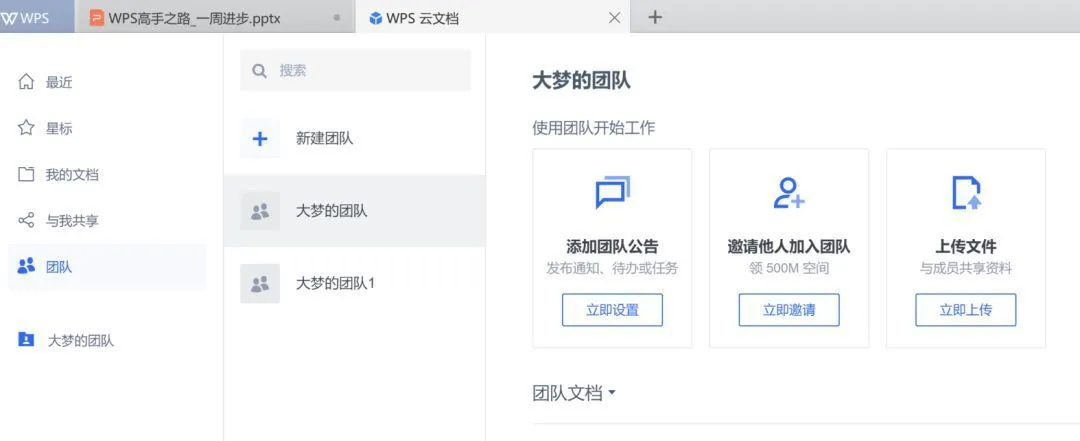Click 立即设置 button
The height and width of the screenshot is (441, 1080).
point(612,309)
